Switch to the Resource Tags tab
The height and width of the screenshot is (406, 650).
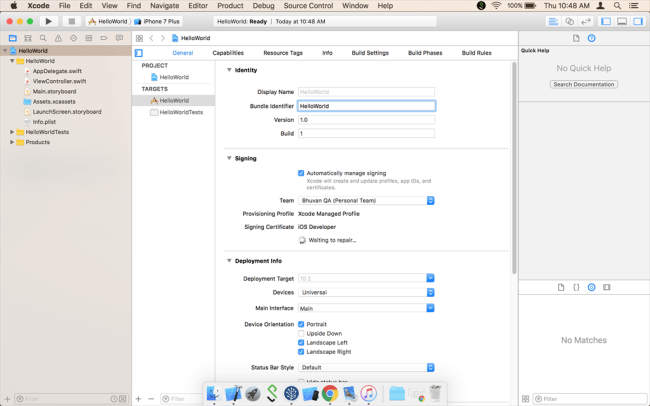[x=283, y=53]
